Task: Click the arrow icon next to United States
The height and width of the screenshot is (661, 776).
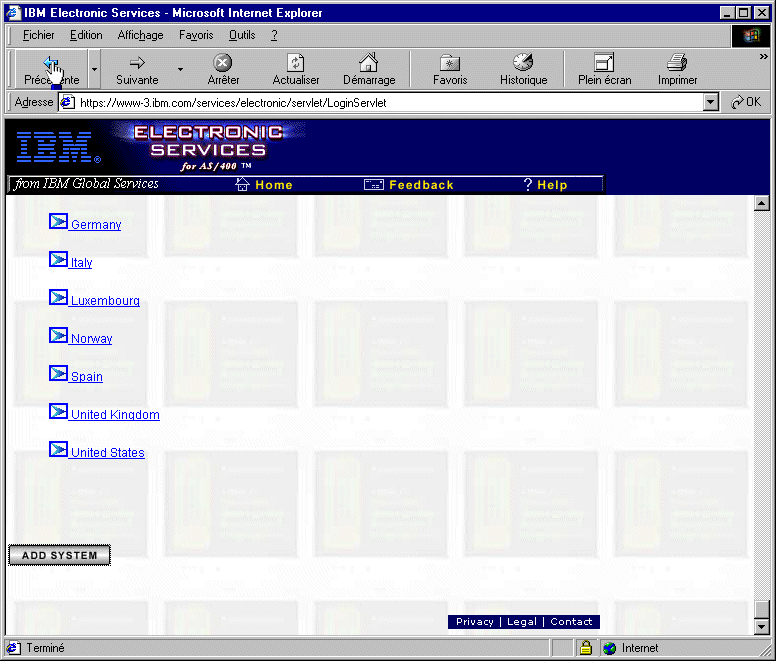Action: point(58,449)
